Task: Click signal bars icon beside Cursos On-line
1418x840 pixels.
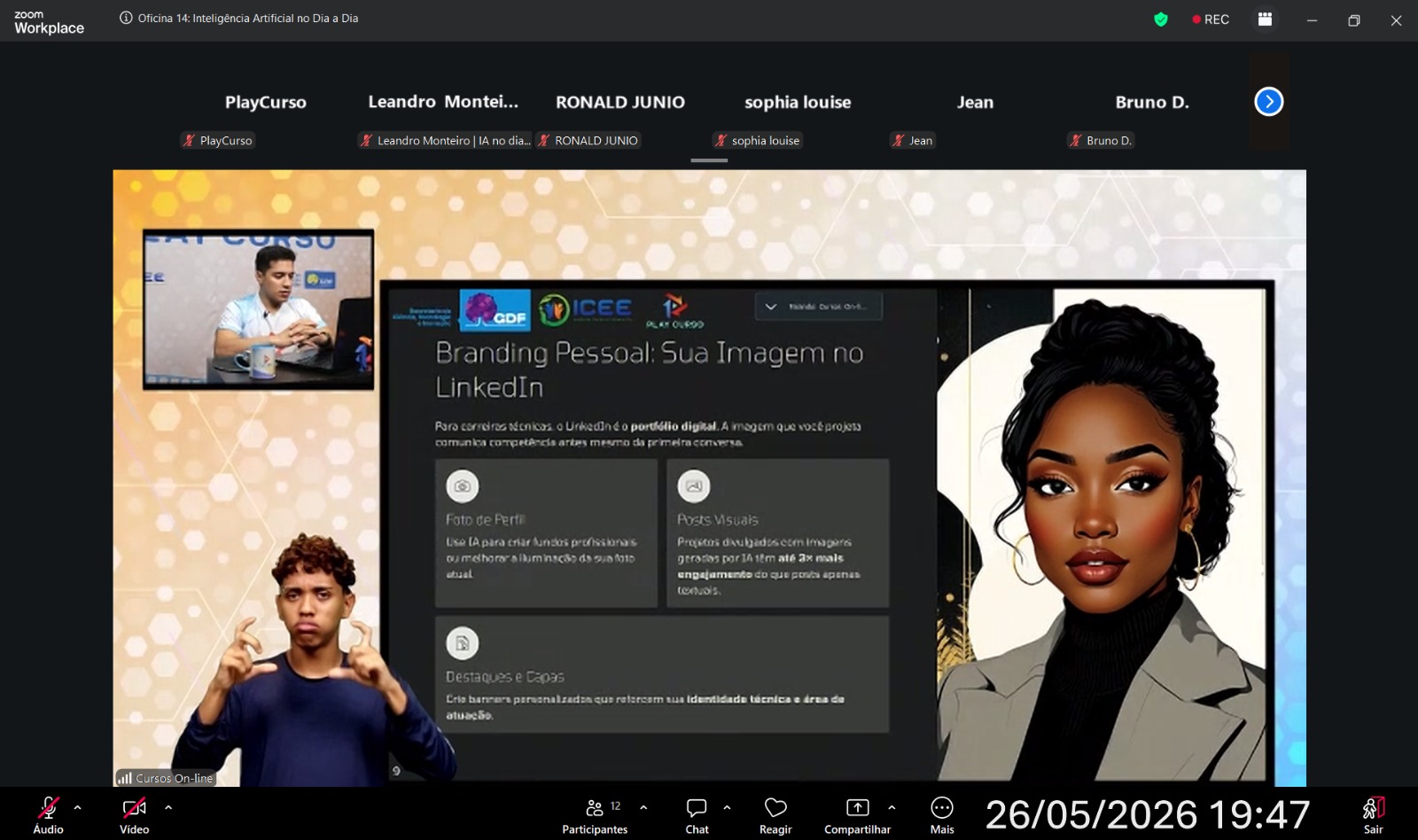Action: (x=125, y=778)
